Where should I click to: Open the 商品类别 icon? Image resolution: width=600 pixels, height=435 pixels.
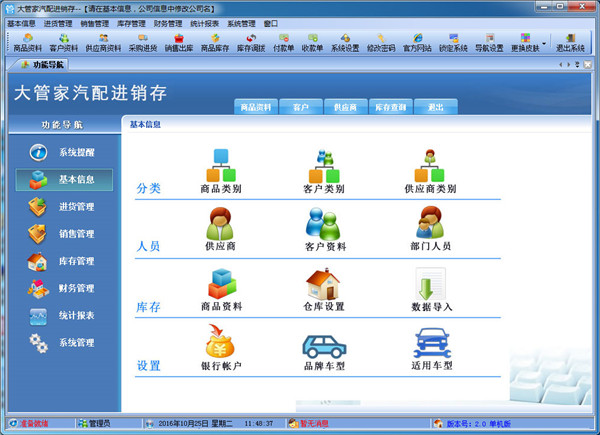(221, 171)
